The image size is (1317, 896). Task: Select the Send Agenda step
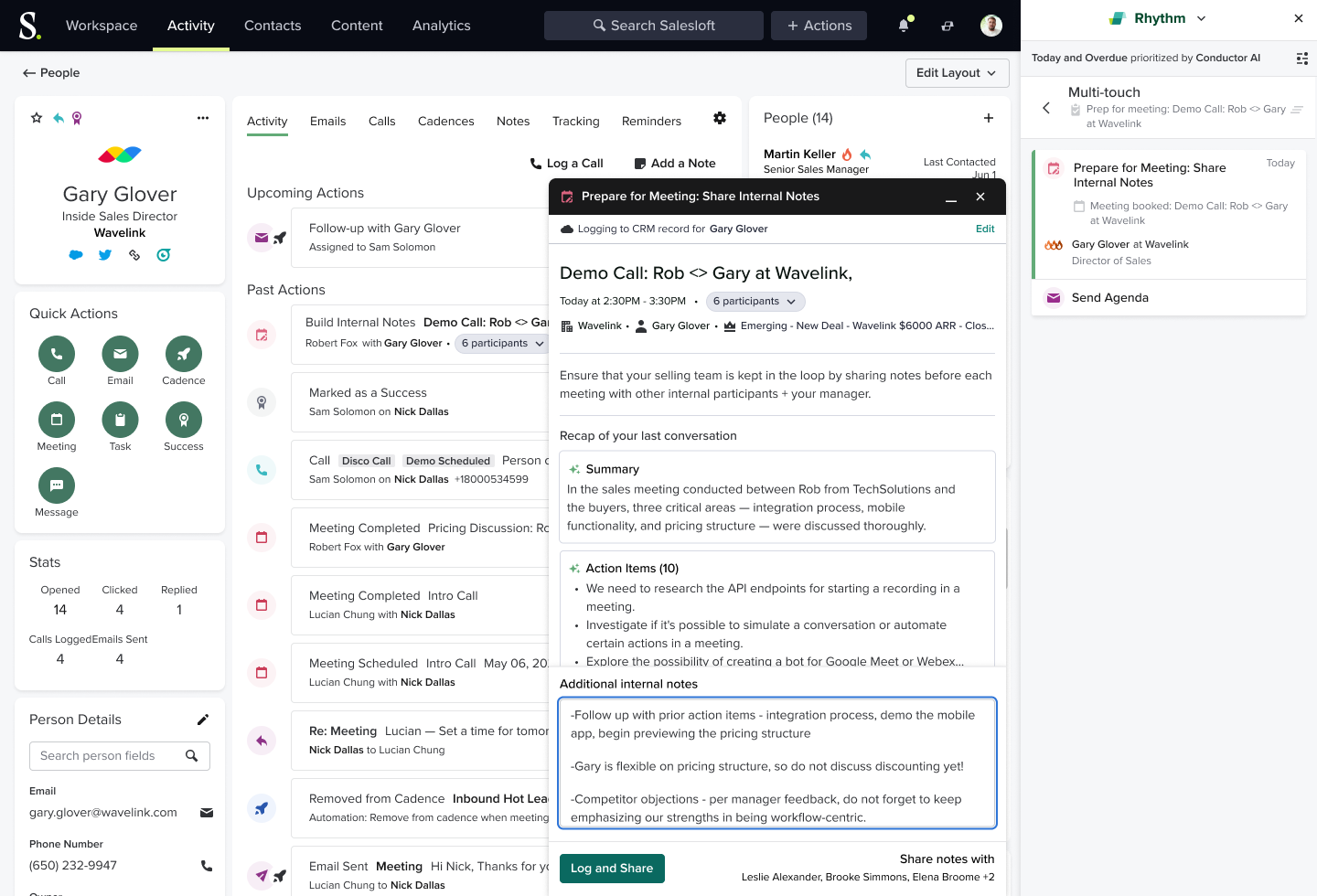(x=1109, y=298)
